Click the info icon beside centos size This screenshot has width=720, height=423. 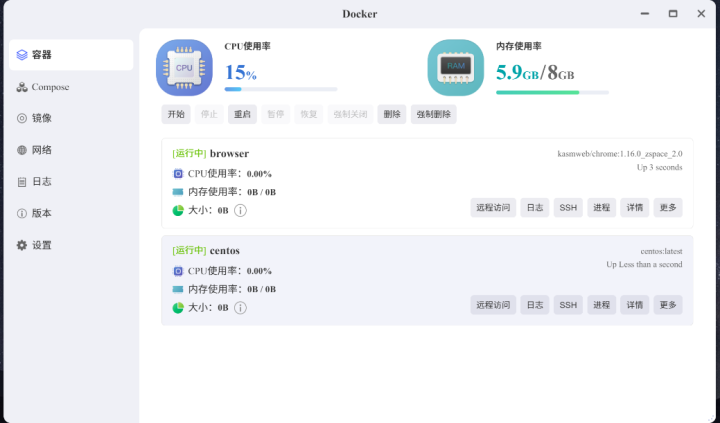pyautogui.click(x=240, y=307)
